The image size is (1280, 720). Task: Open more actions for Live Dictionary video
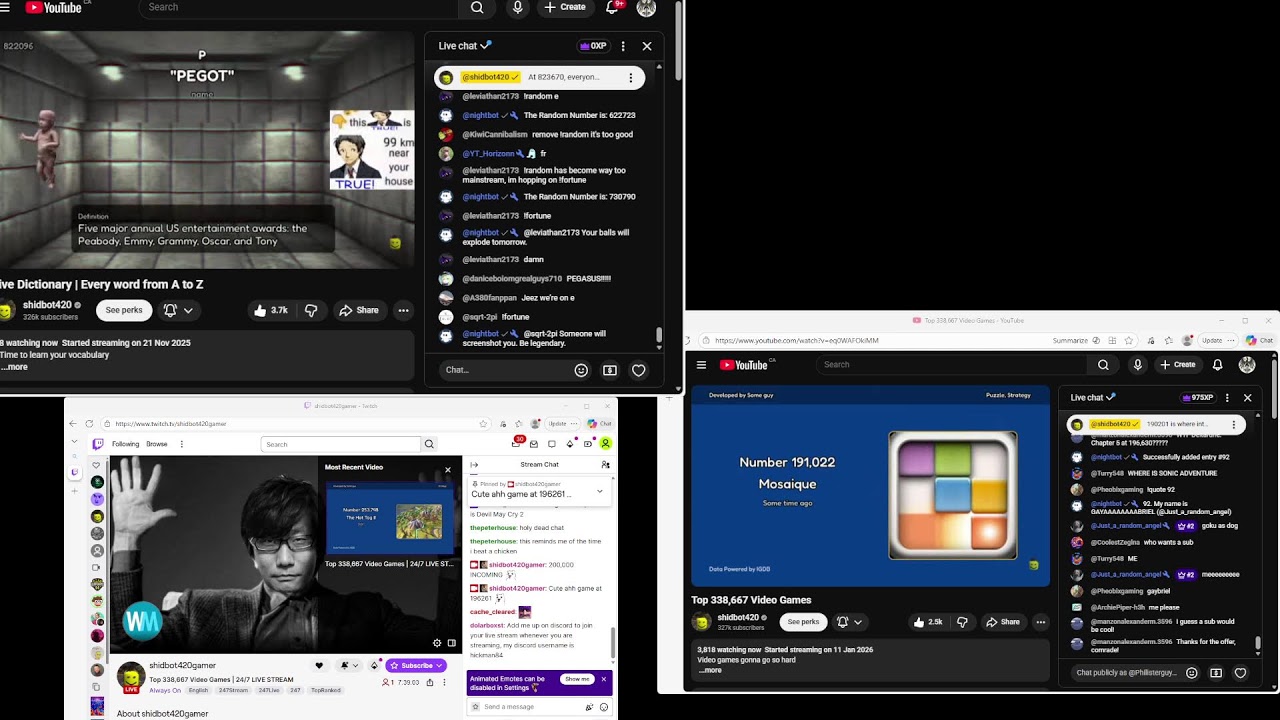(403, 310)
